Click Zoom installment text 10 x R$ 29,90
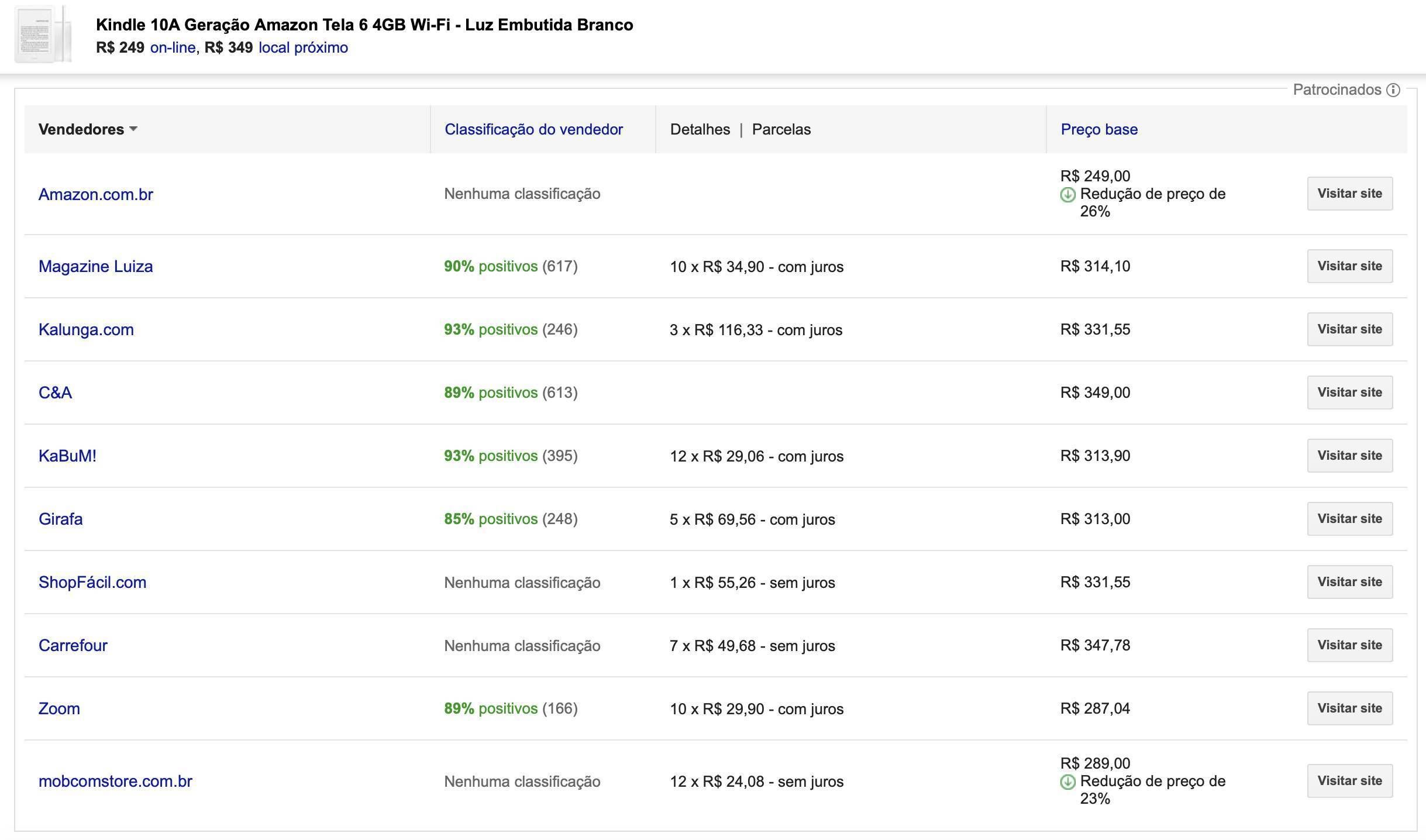 click(x=757, y=709)
